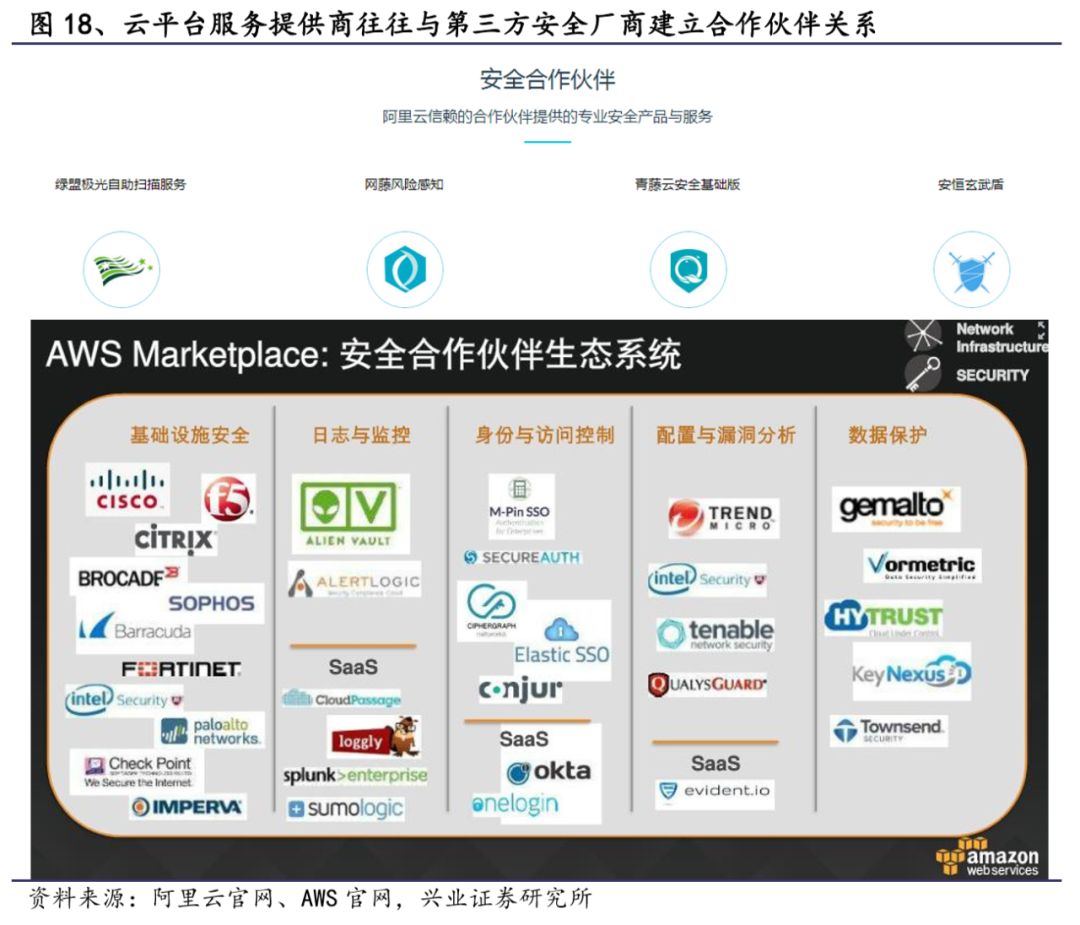Click the gemalto logo
Viewport: 1080px width, 925px height.
tap(895, 509)
